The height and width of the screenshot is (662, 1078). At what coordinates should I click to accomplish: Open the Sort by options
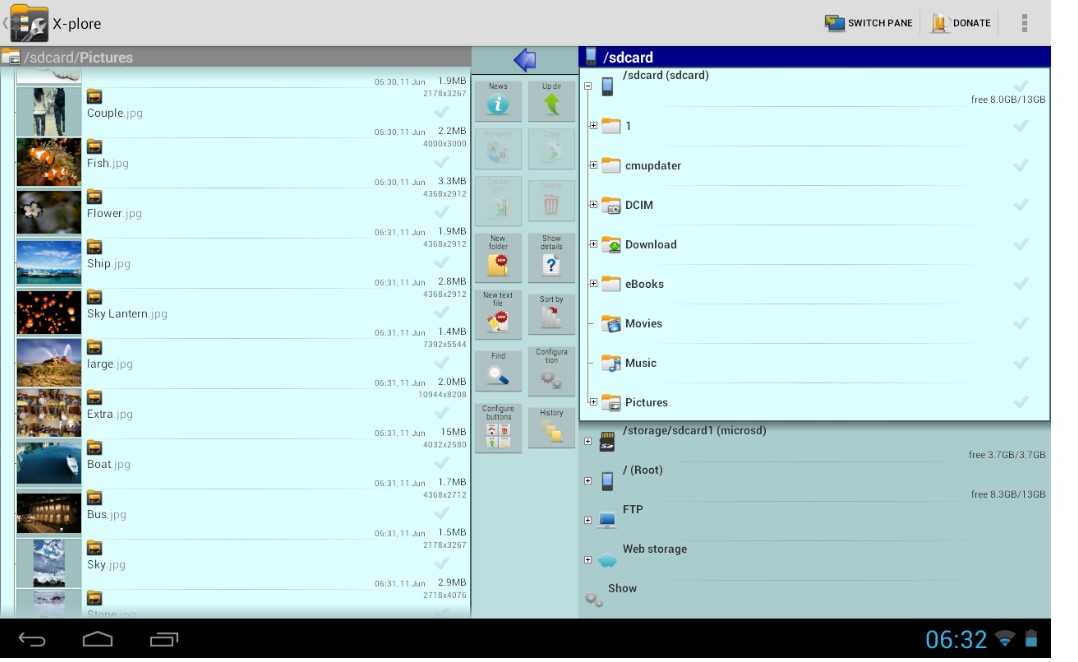pyautogui.click(x=551, y=313)
